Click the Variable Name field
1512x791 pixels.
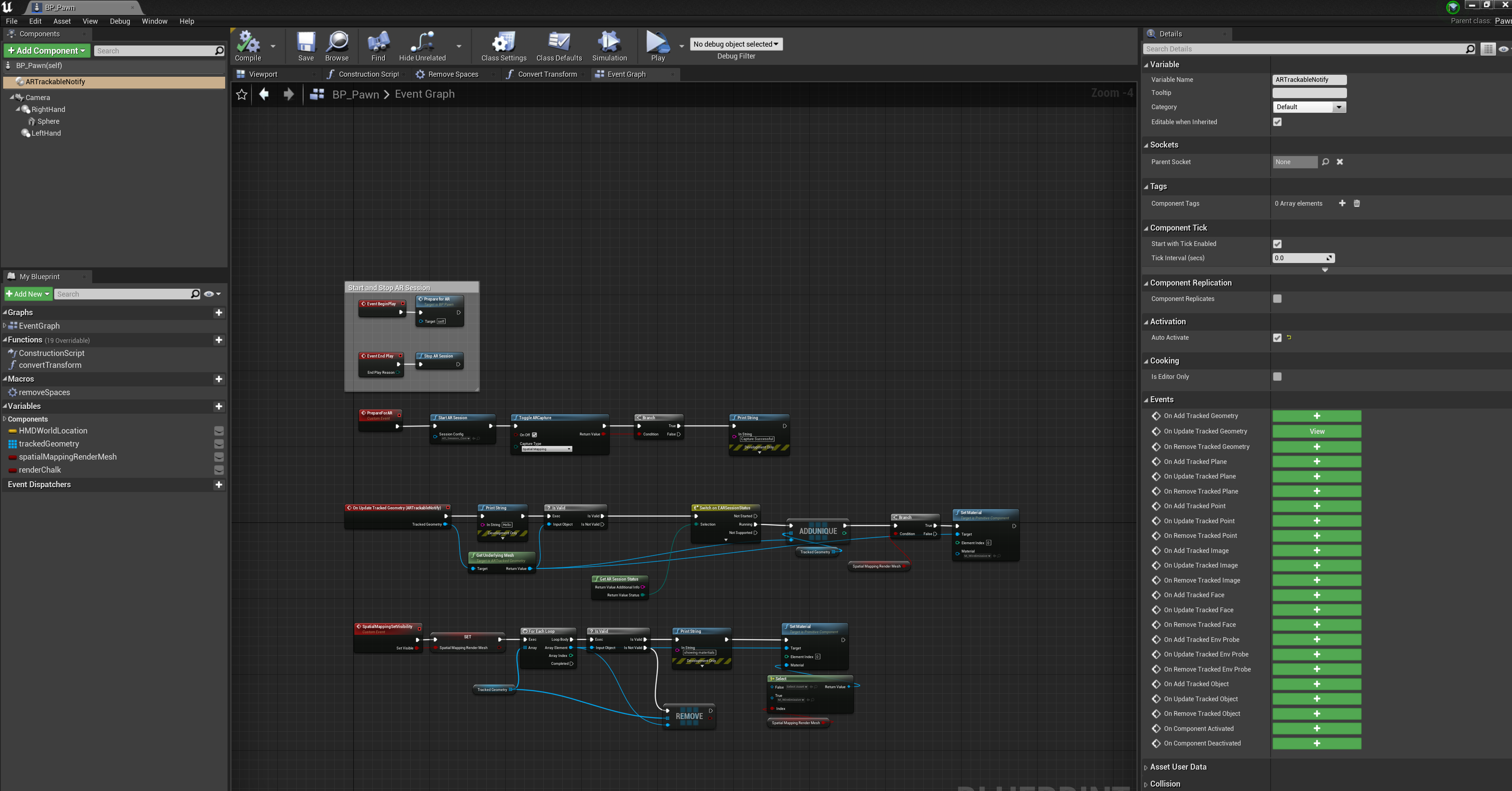[x=1309, y=80]
